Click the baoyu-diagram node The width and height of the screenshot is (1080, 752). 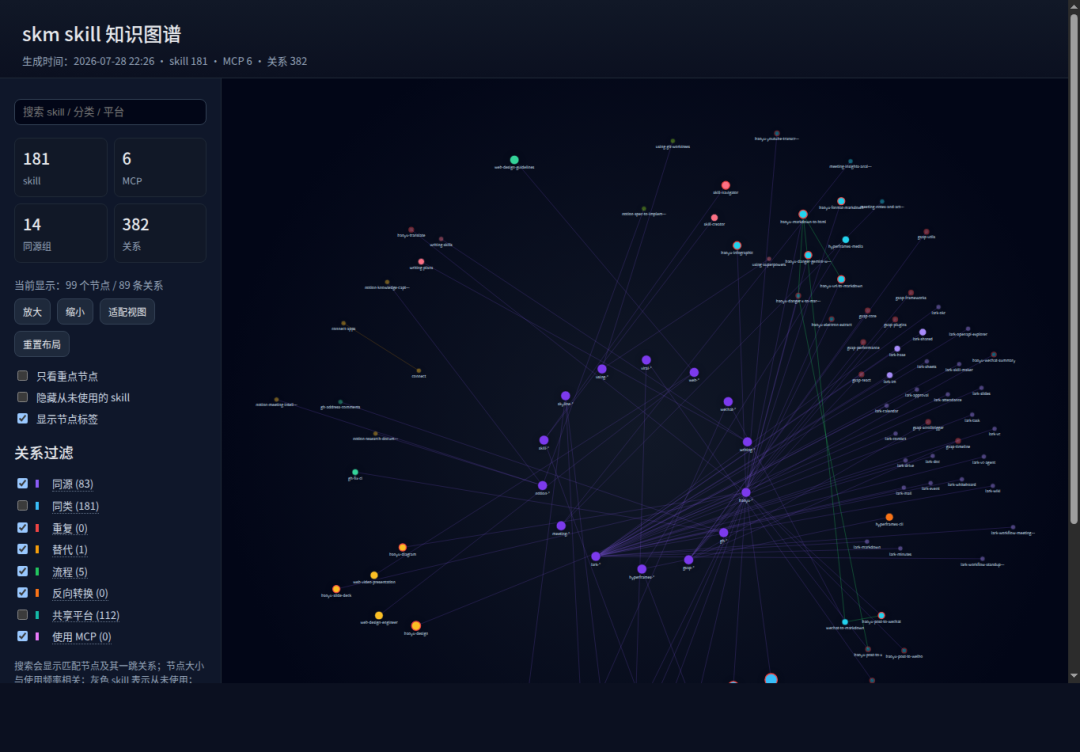403,547
